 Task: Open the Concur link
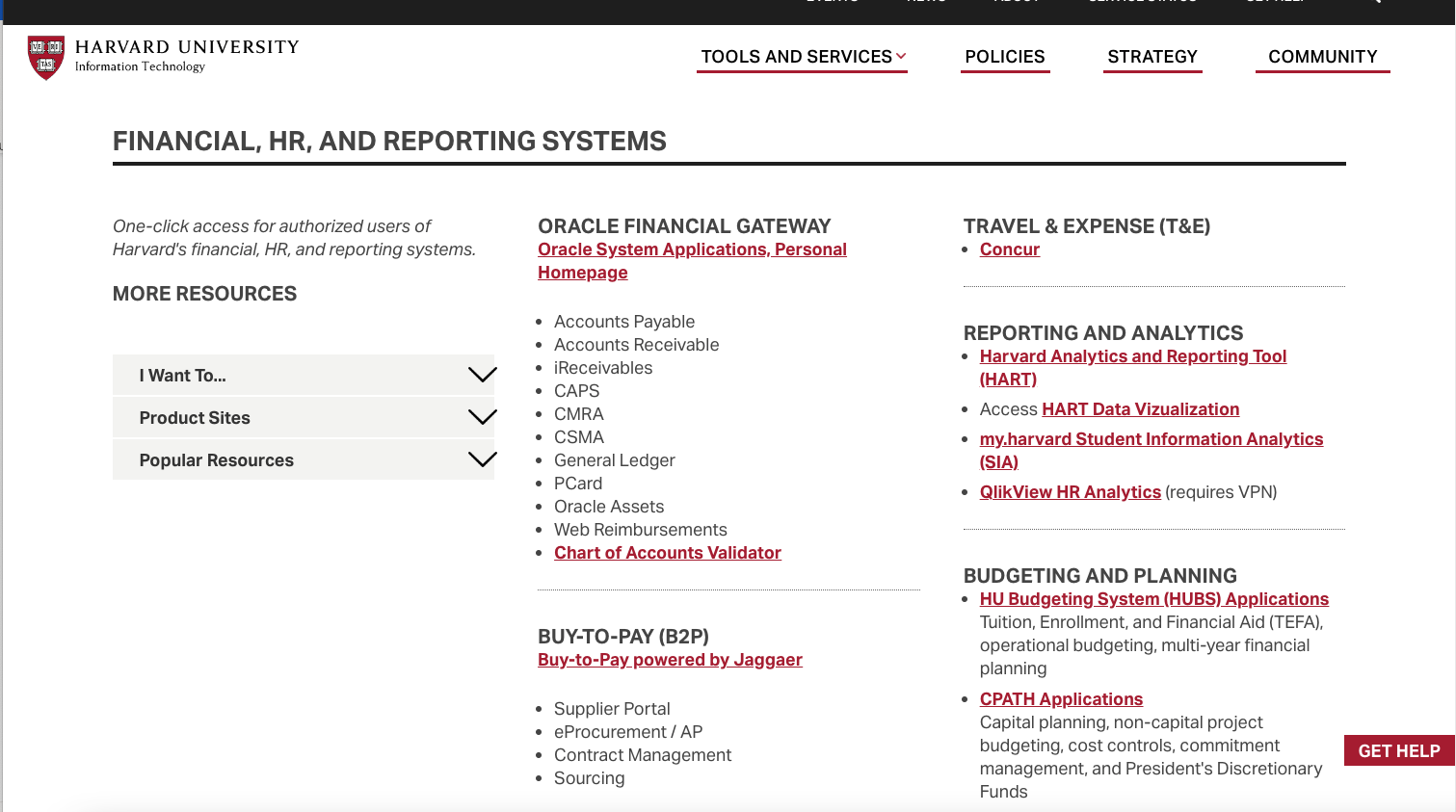1010,249
